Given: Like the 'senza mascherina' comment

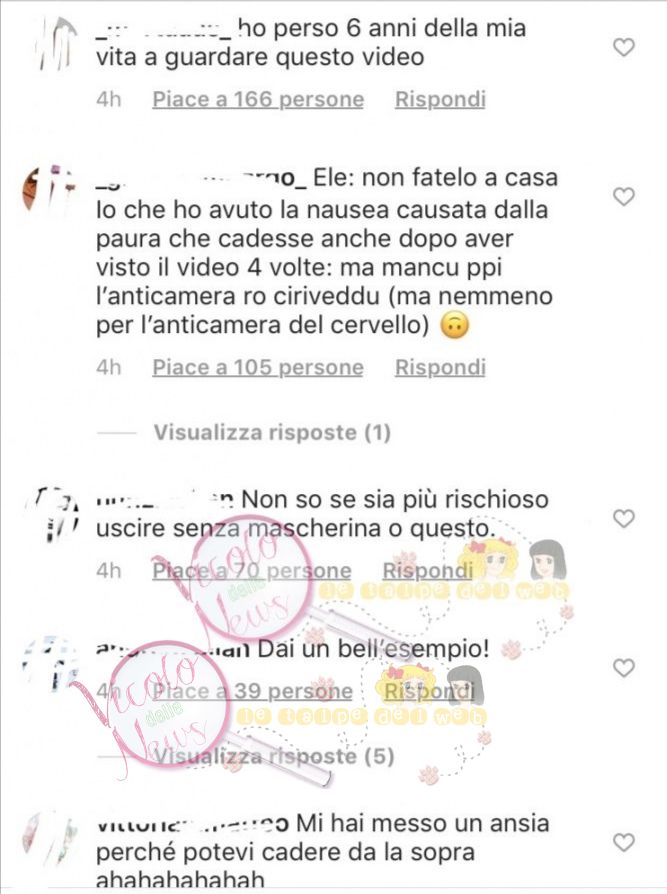Looking at the screenshot, I should click(624, 519).
